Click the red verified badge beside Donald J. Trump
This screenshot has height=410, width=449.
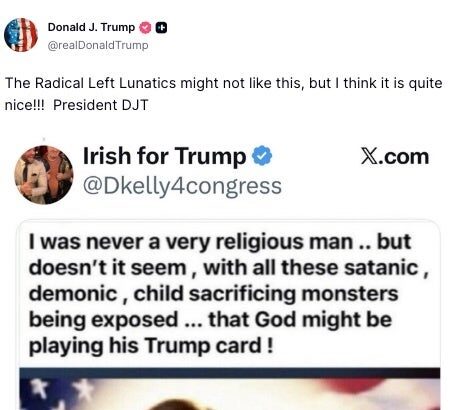145,28
